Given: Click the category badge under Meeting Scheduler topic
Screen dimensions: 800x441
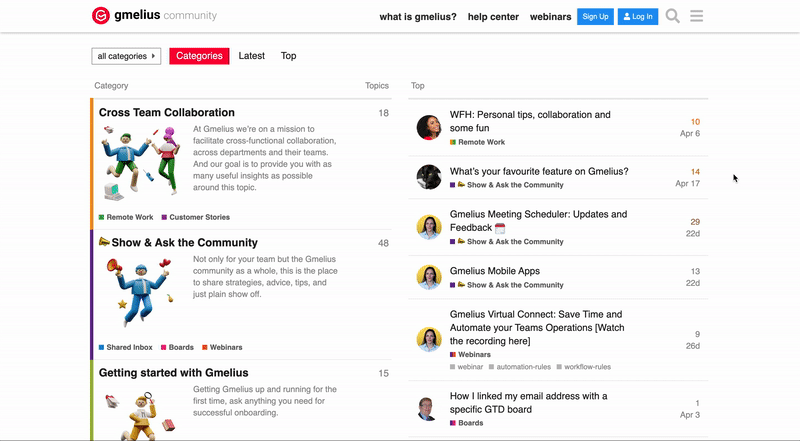Looking at the screenshot, I should click(507, 242).
